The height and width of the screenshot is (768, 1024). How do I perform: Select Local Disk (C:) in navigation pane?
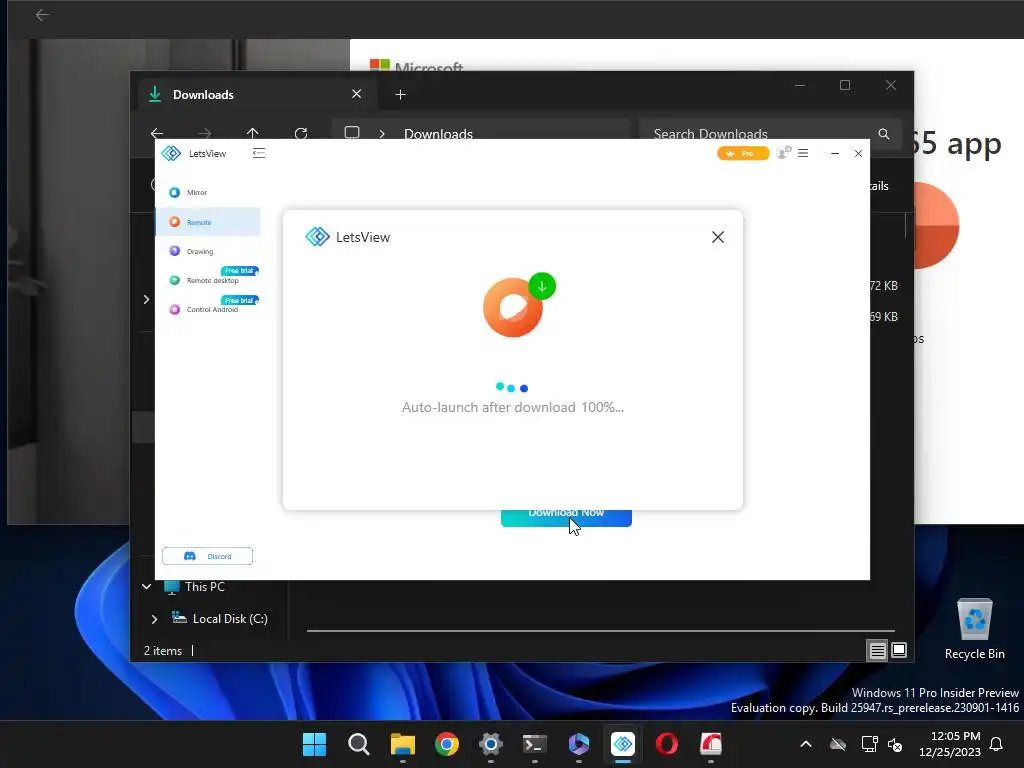[230, 618]
